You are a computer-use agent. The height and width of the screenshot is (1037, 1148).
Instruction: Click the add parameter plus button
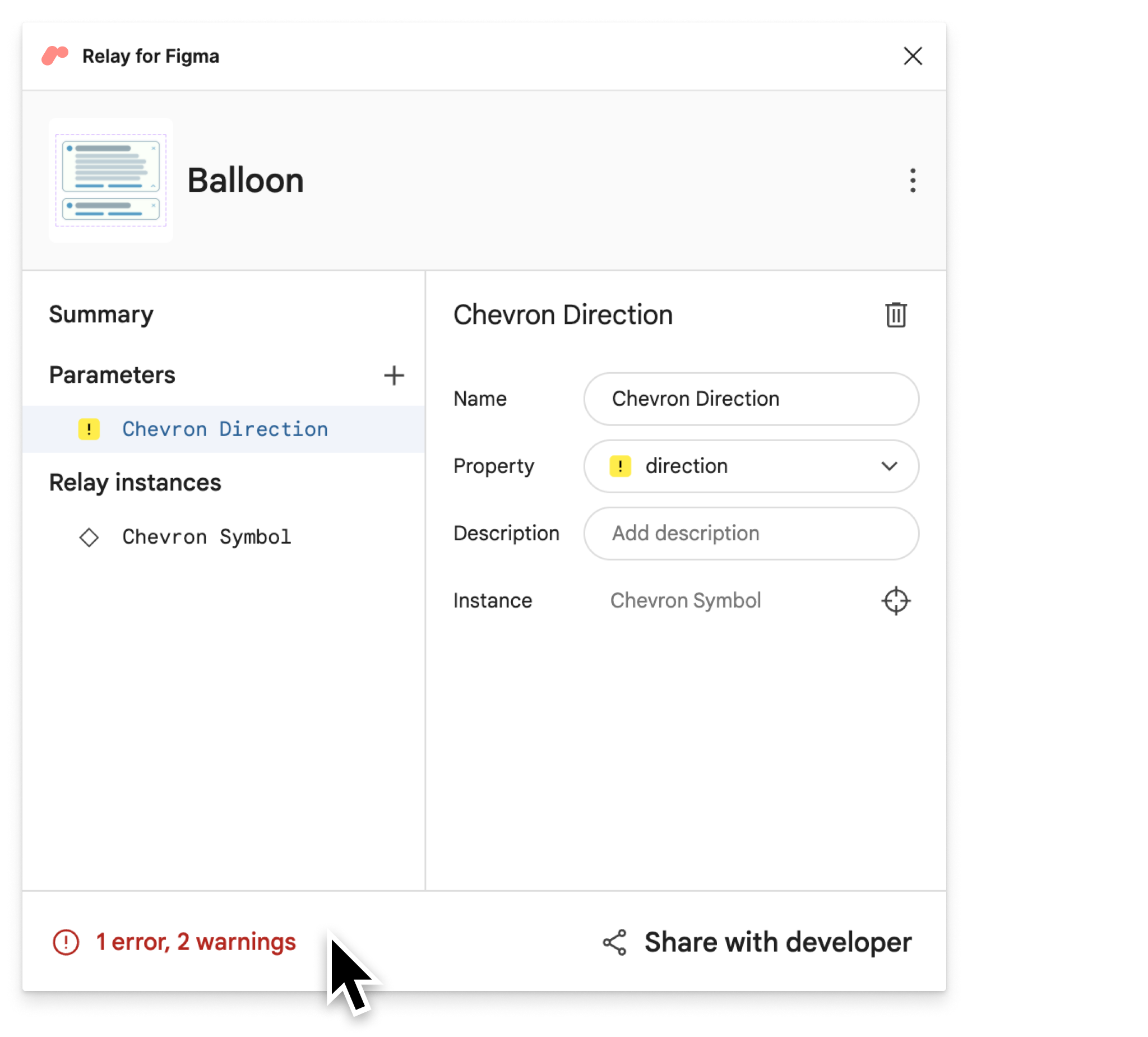[x=396, y=375]
